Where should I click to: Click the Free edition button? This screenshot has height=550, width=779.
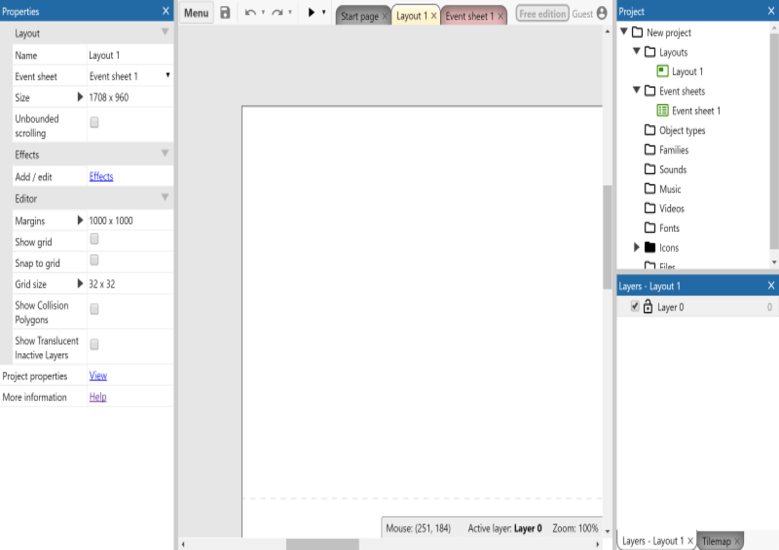(x=541, y=14)
